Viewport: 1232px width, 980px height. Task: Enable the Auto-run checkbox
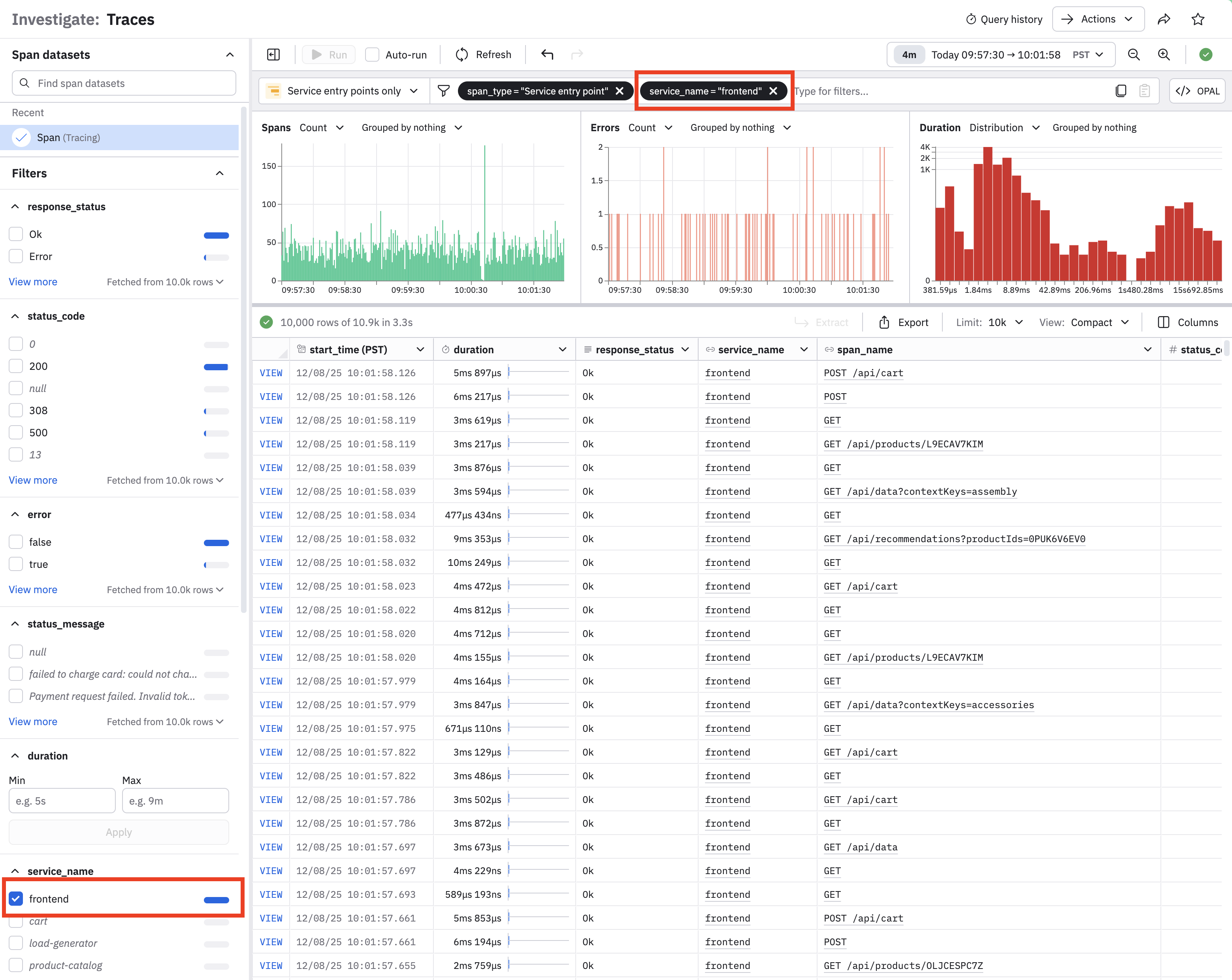372,54
